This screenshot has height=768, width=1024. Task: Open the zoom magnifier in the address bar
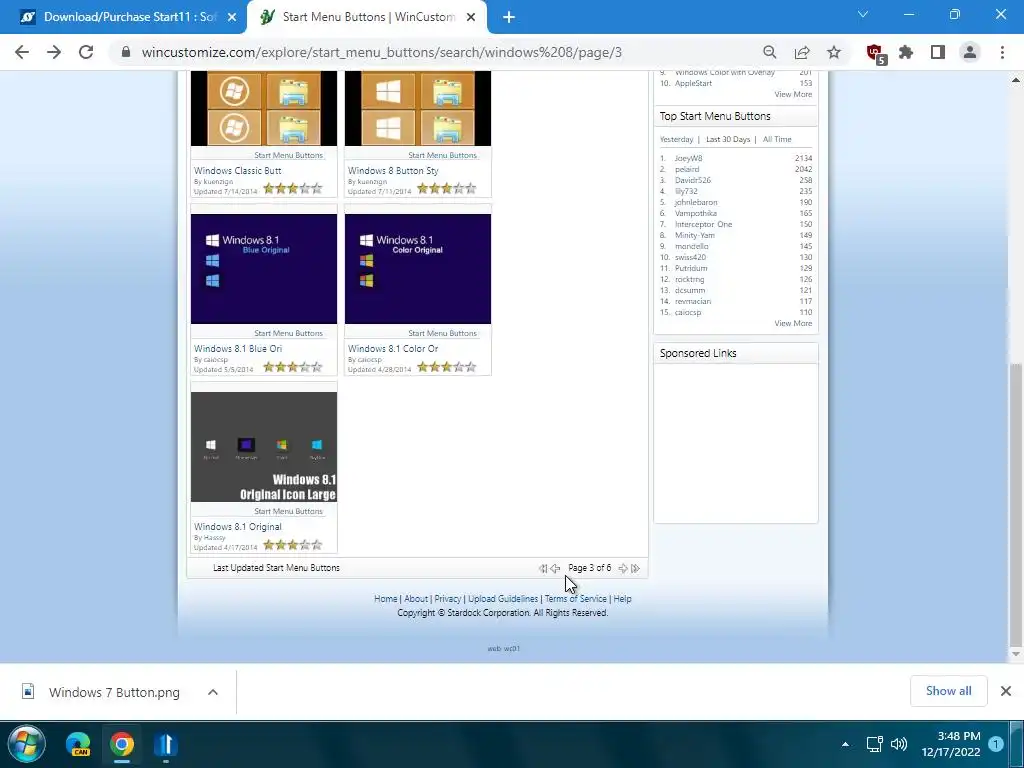[x=770, y=52]
